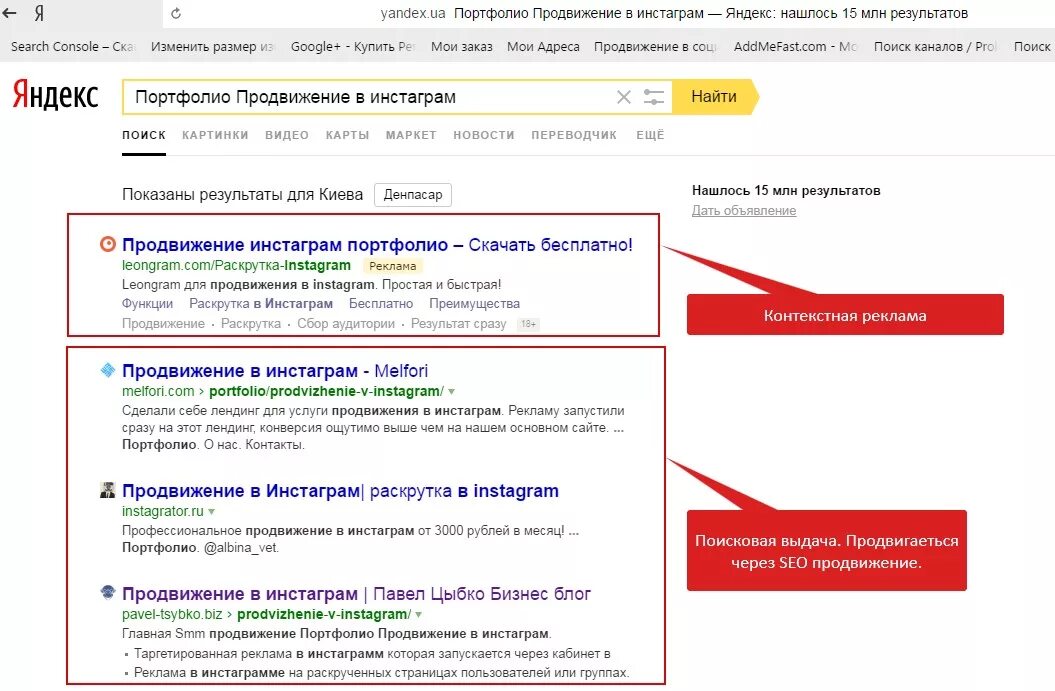
Task: Change region via Денпасар button
Action: (412, 195)
